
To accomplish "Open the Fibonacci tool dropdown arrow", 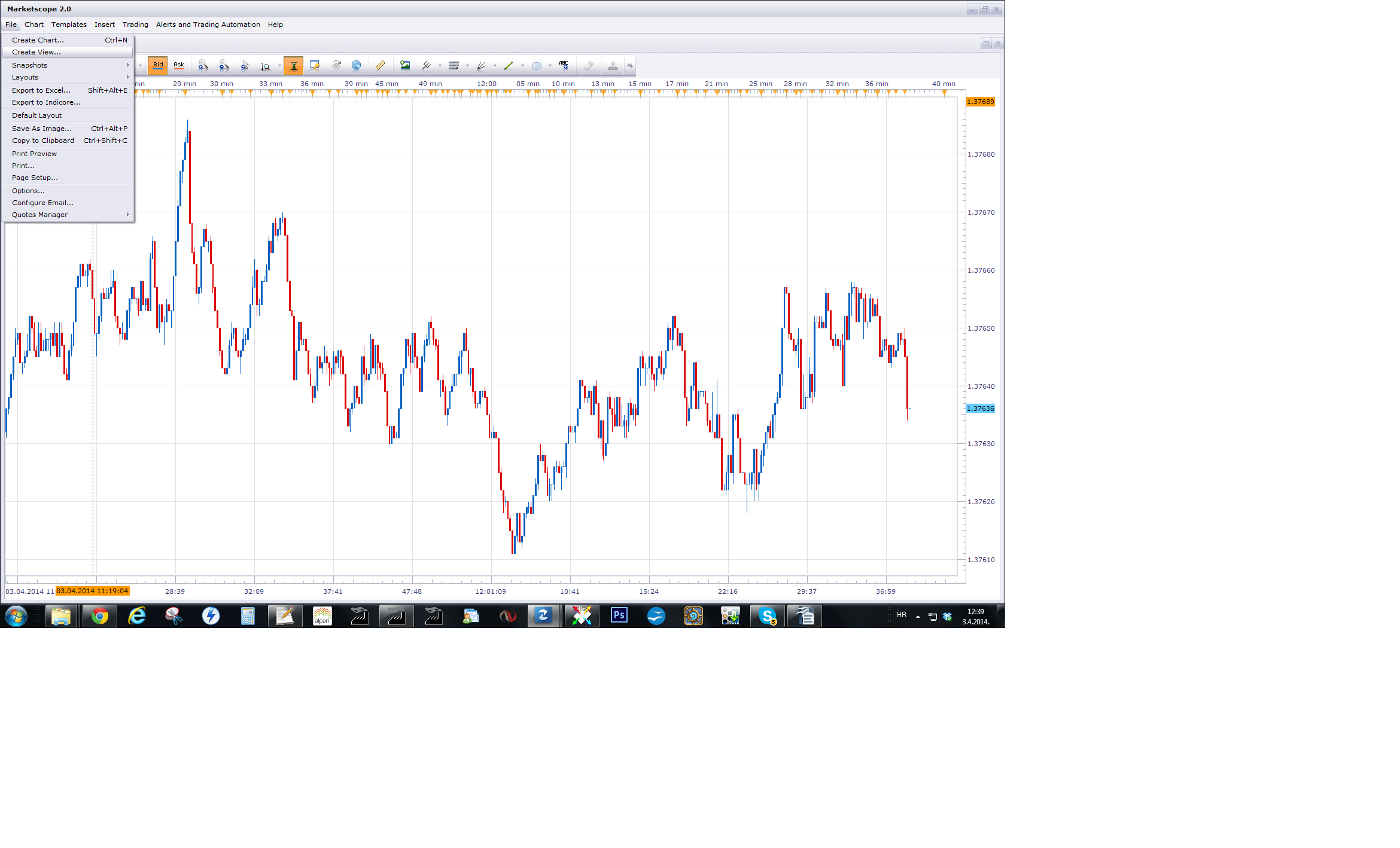I will (467, 66).
